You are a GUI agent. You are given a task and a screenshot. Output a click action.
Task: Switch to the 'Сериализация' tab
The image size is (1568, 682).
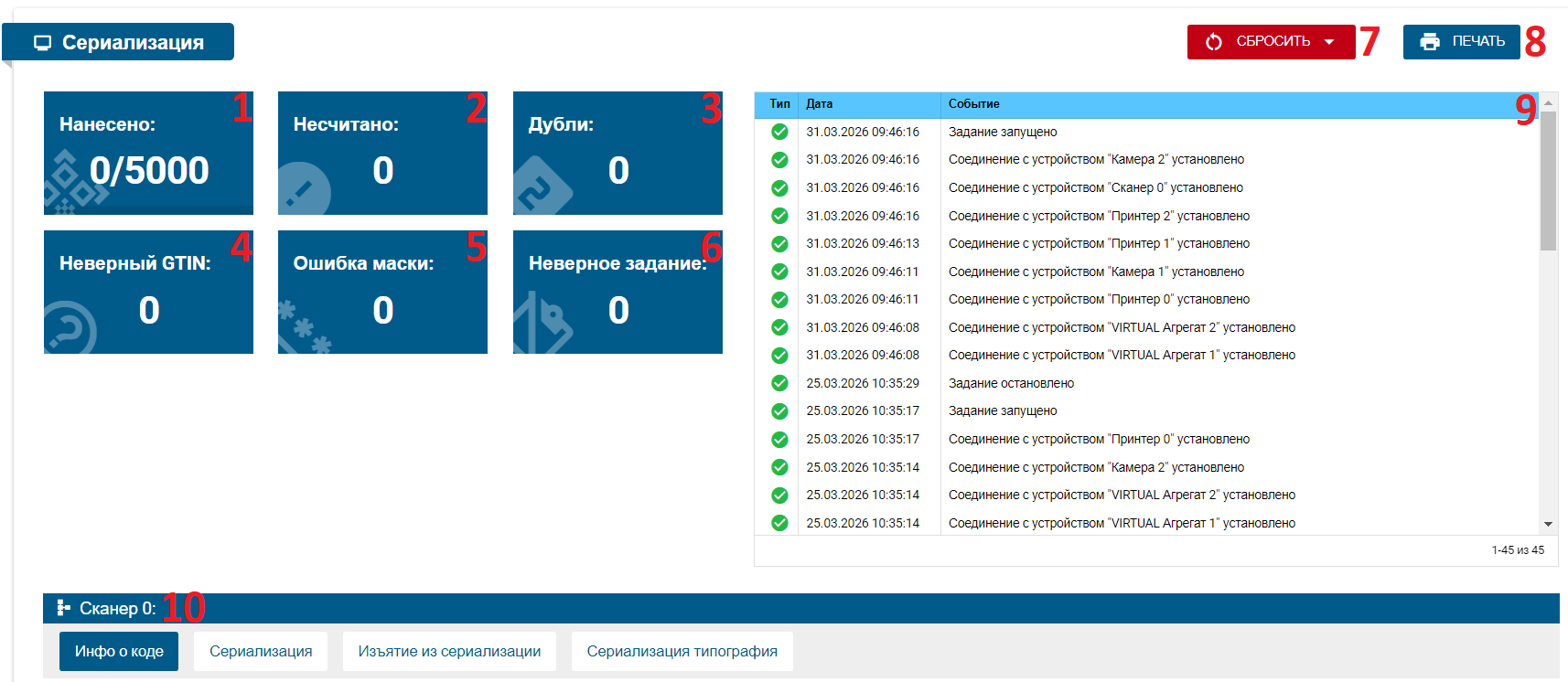[x=261, y=652]
